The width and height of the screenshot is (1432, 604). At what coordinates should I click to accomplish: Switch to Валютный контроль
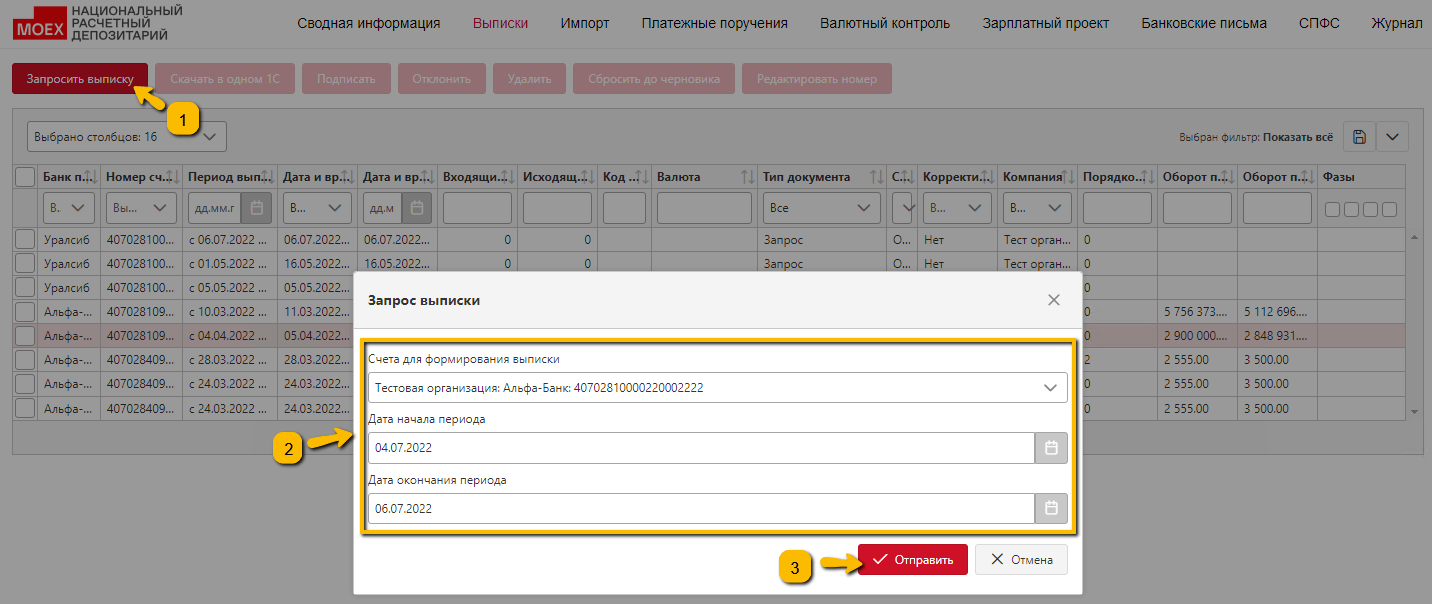(x=885, y=23)
